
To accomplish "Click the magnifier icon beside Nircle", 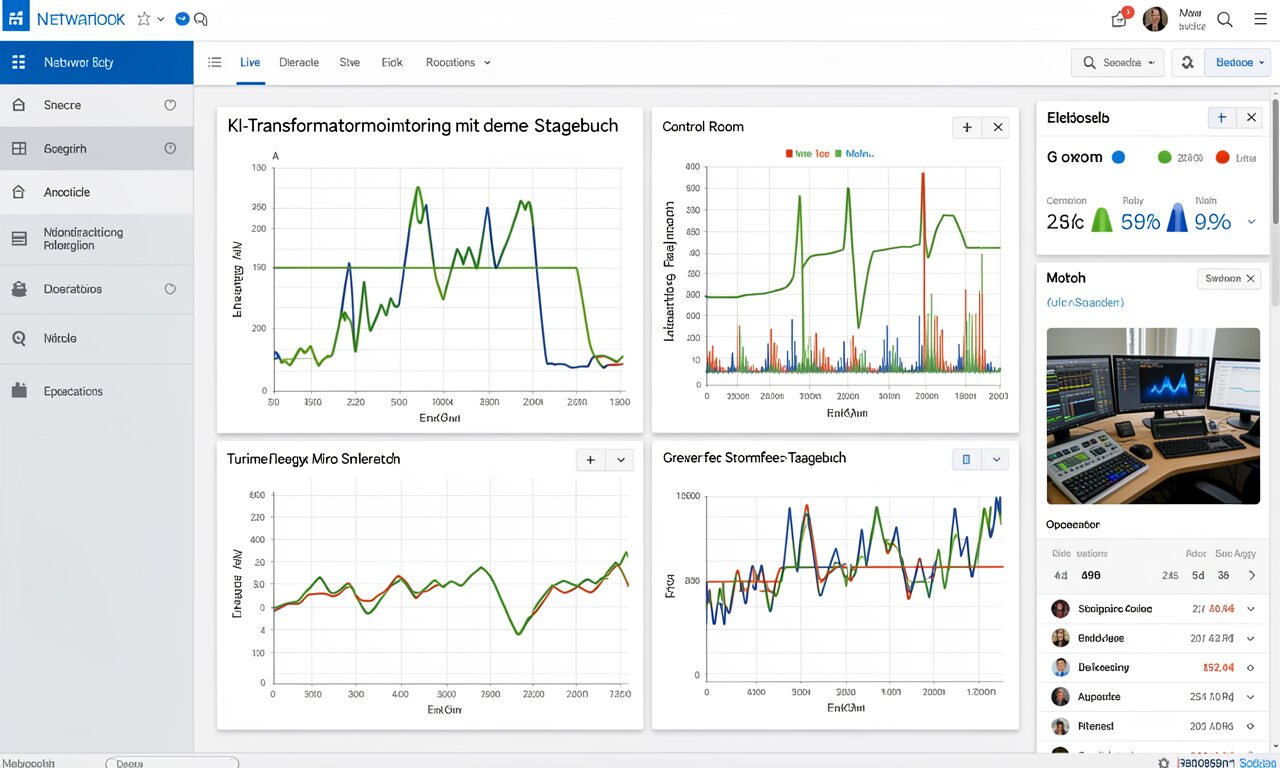I will point(18,338).
